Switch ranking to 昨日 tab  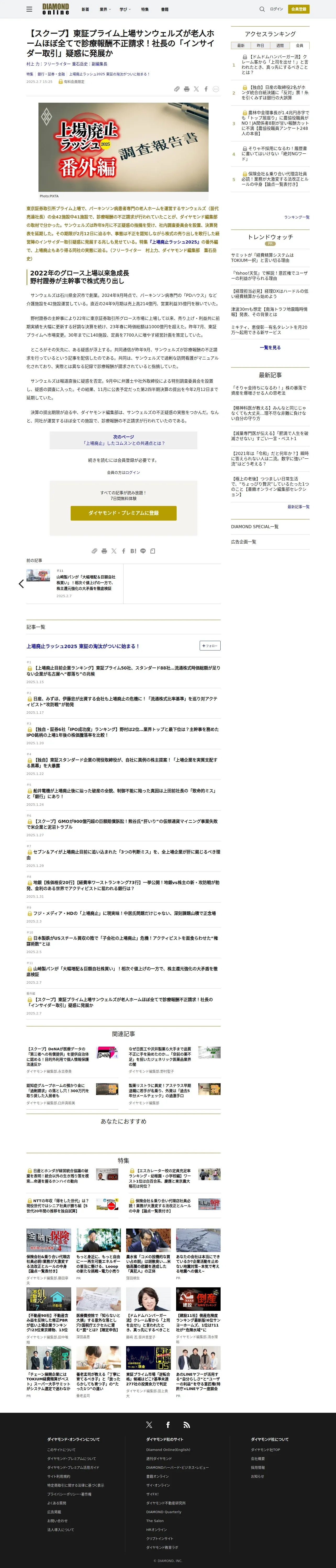pos(260,46)
